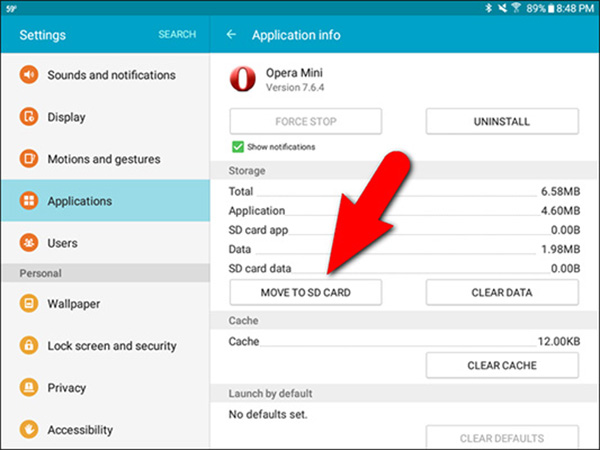Tap the 'Application info' title
This screenshot has height=450, width=600.
296,35
